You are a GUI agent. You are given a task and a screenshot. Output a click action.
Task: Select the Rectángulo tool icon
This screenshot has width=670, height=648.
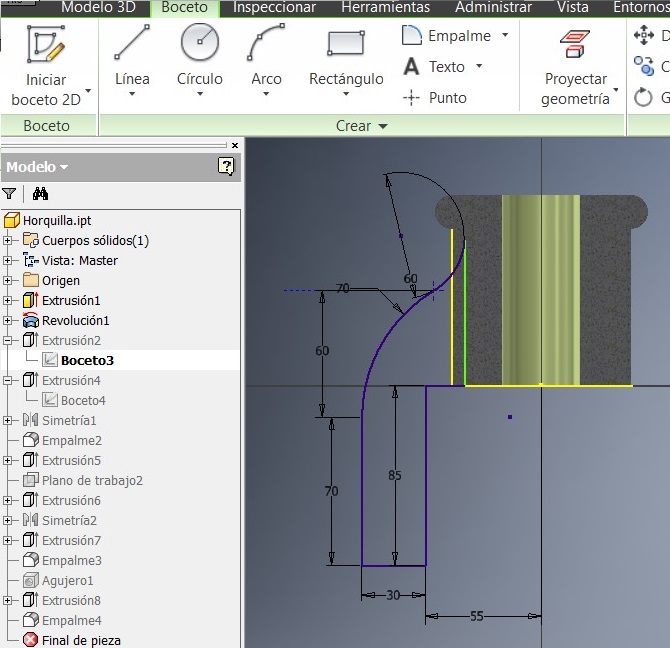point(346,43)
